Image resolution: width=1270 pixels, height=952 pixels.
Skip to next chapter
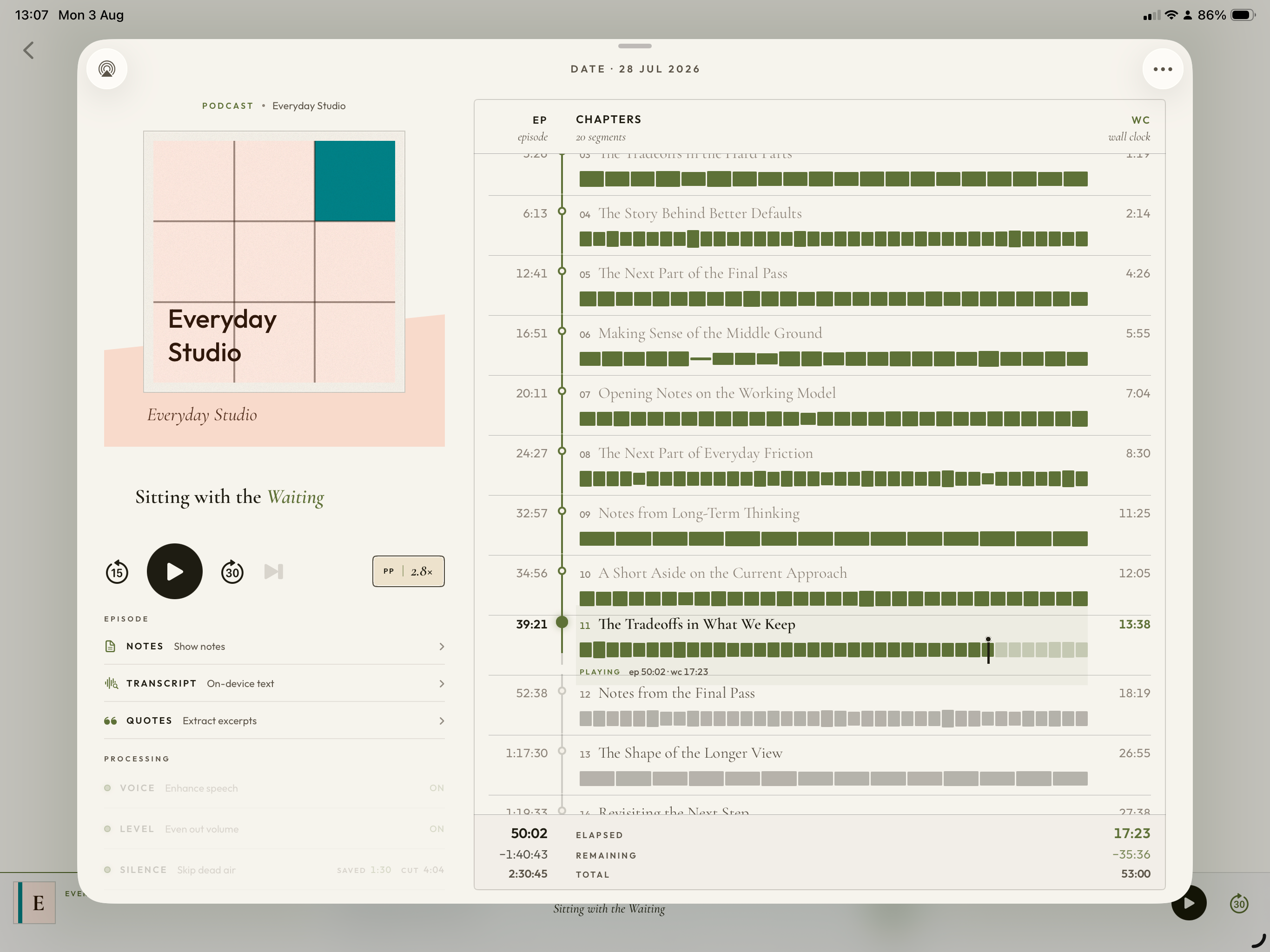[x=274, y=572]
